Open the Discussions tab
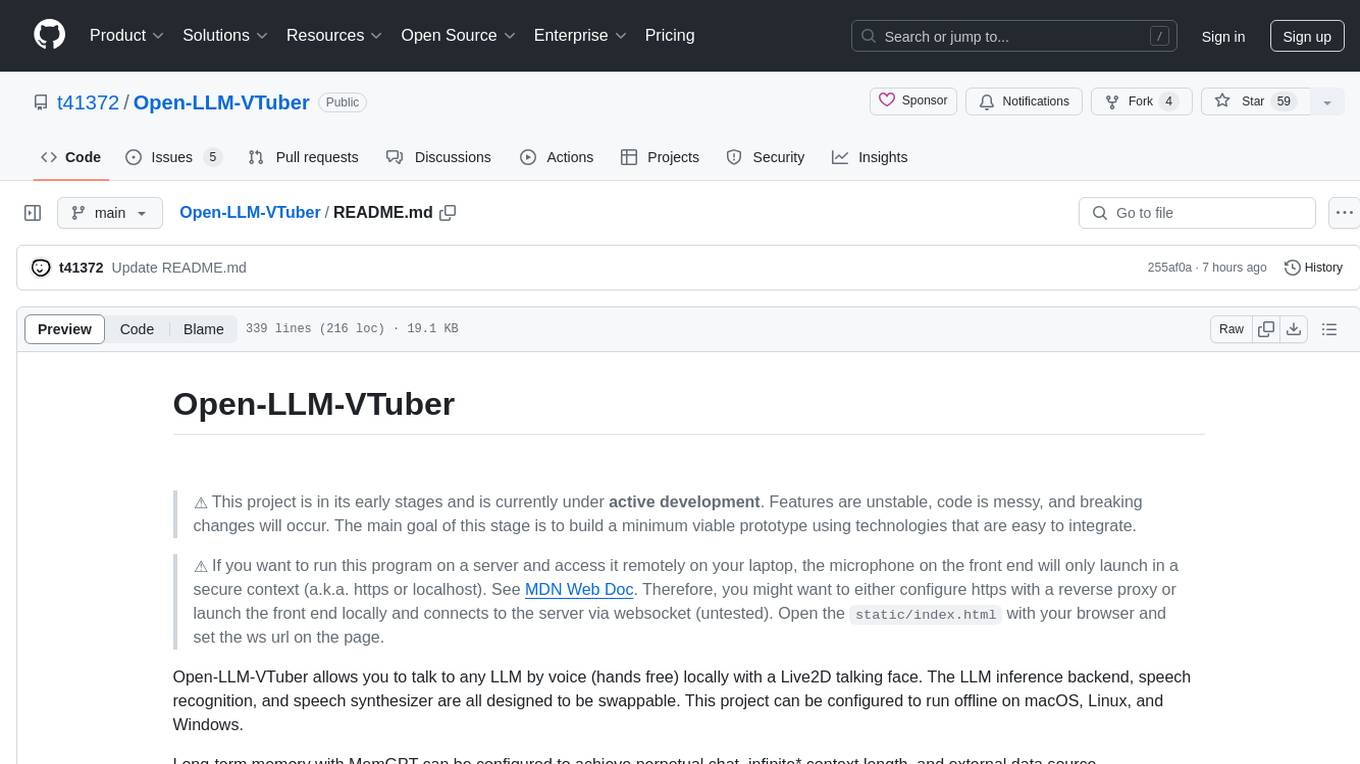The image size is (1360, 764). (x=439, y=157)
